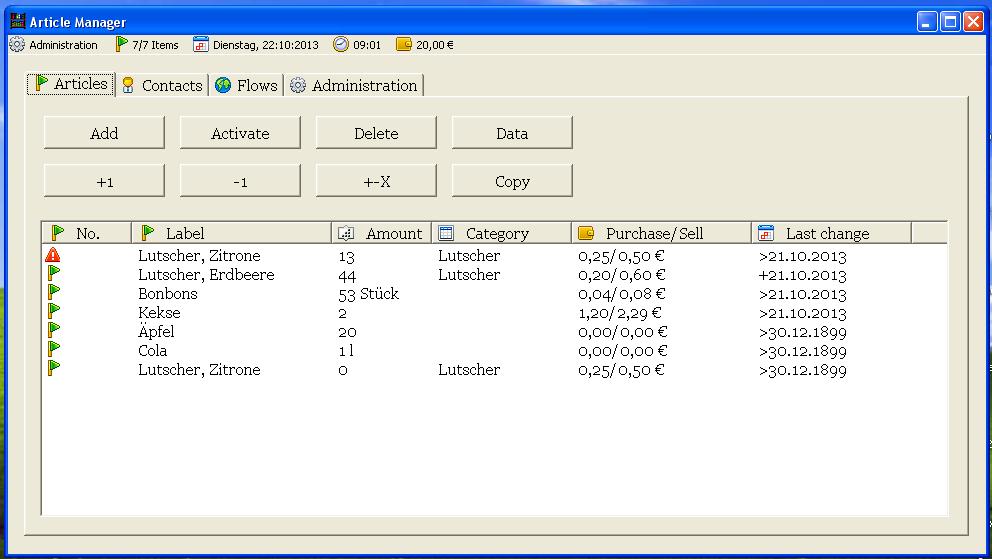Click the Article Manager title bar app icon
The width and height of the screenshot is (992, 559).
[x=18, y=21]
